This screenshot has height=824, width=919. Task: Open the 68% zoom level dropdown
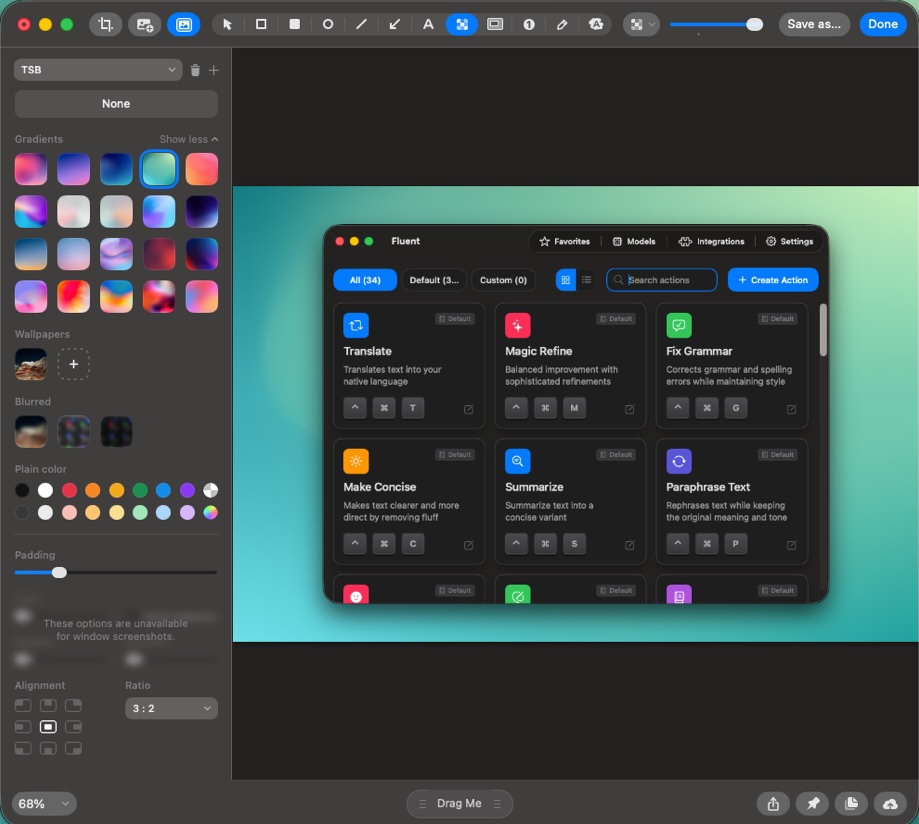45,804
